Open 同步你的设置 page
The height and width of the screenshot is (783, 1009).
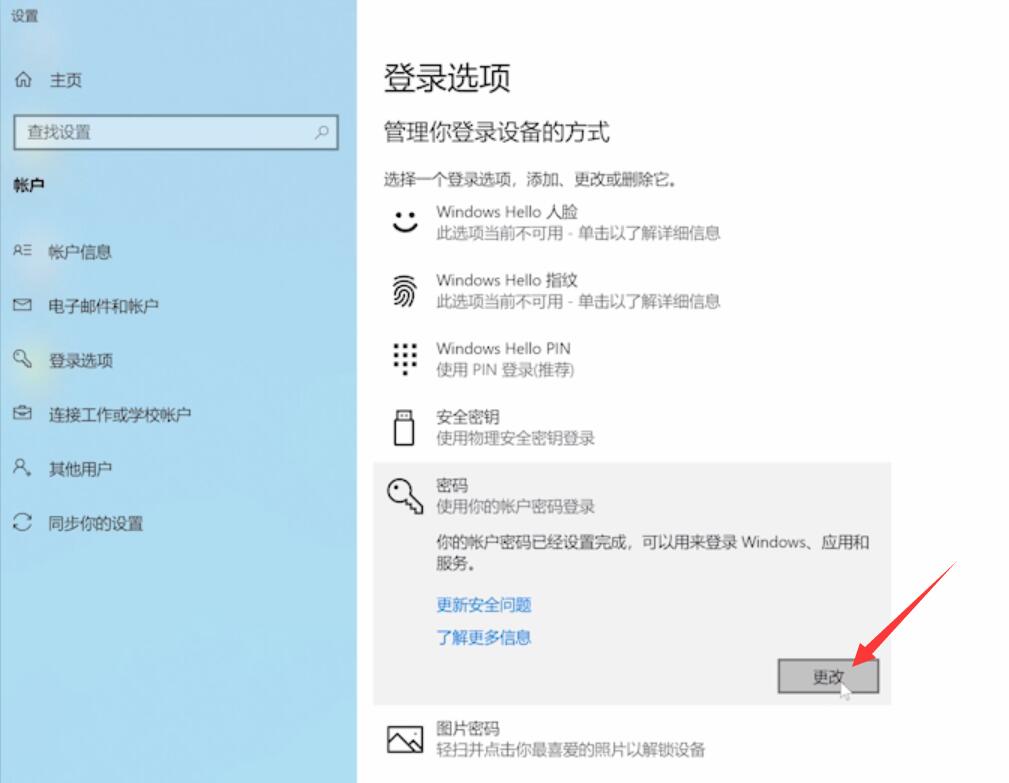tap(96, 523)
